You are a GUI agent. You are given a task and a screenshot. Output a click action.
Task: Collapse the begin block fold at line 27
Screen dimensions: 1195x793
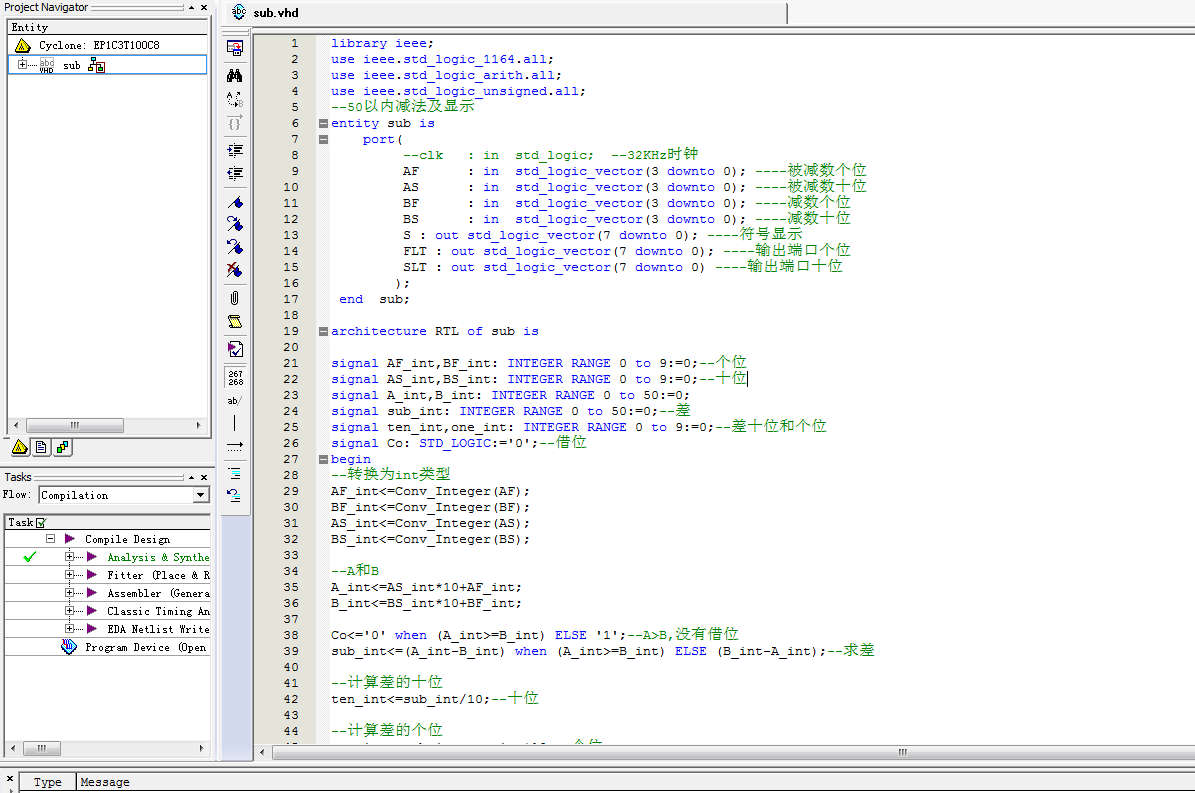pos(323,459)
